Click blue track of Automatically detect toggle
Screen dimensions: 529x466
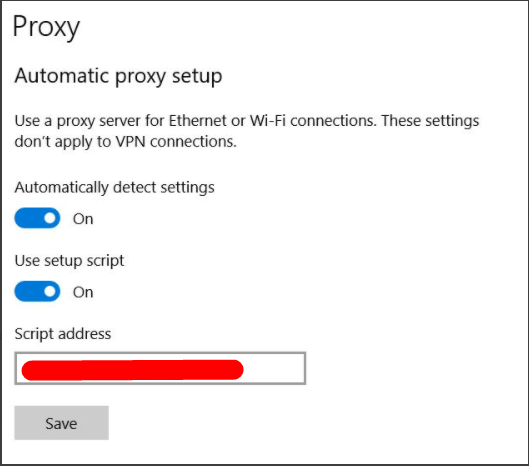[x=29, y=218]
